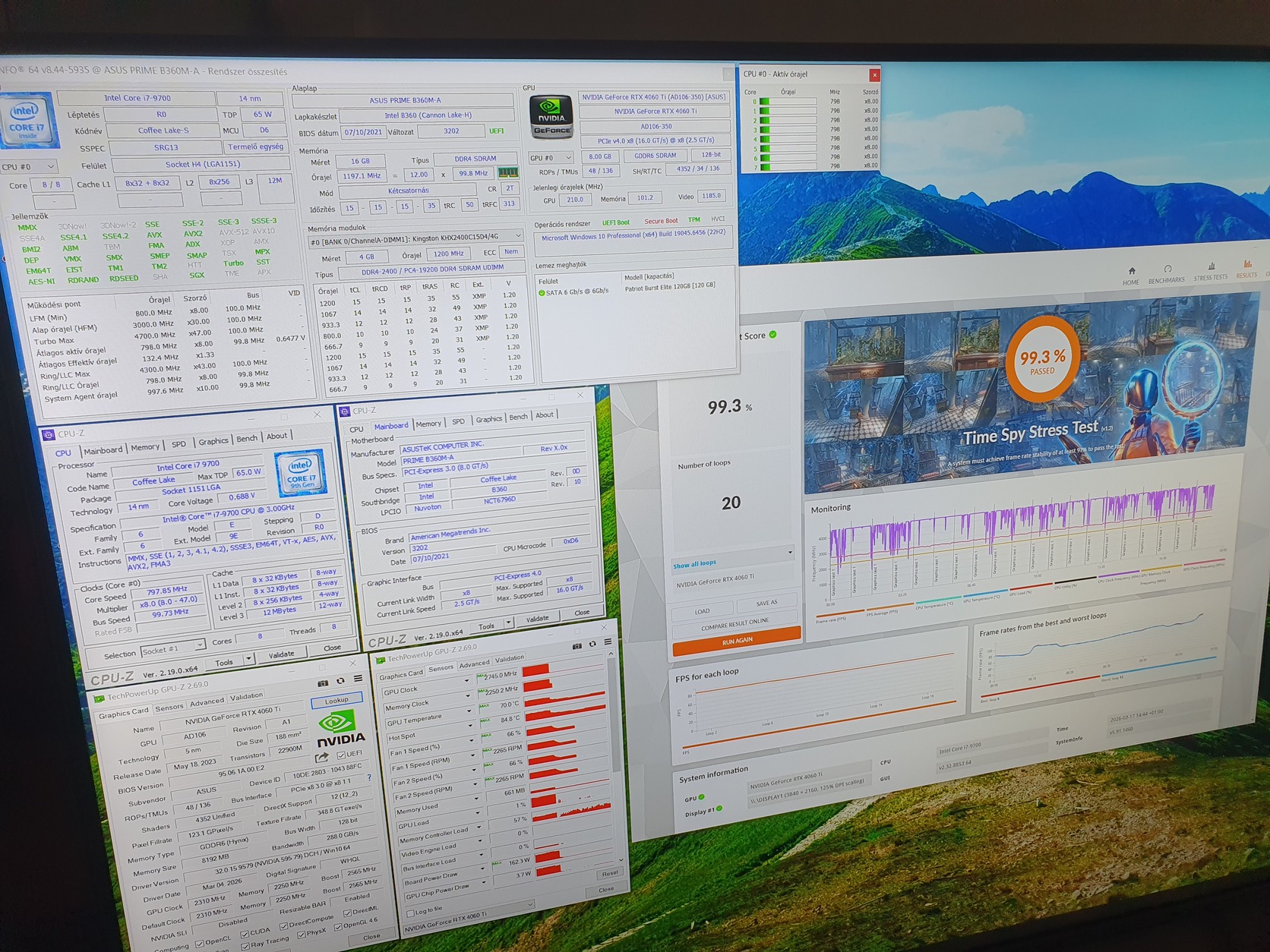Click the Intel Core i7 9th Gen logo in CPU-Z

tap(300, 472)
